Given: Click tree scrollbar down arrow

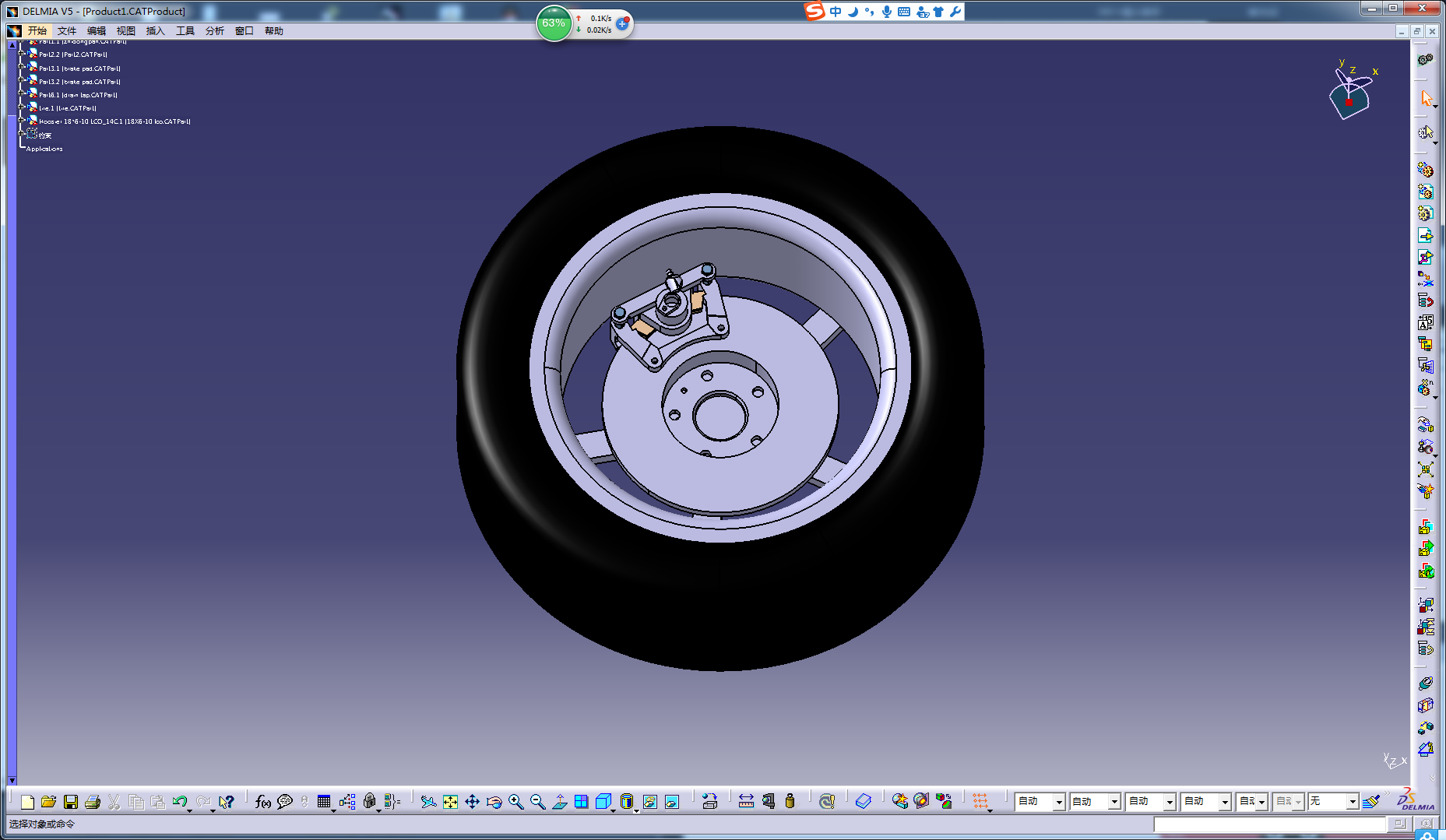Looking at the screenshot, I should tap(12, 779).
